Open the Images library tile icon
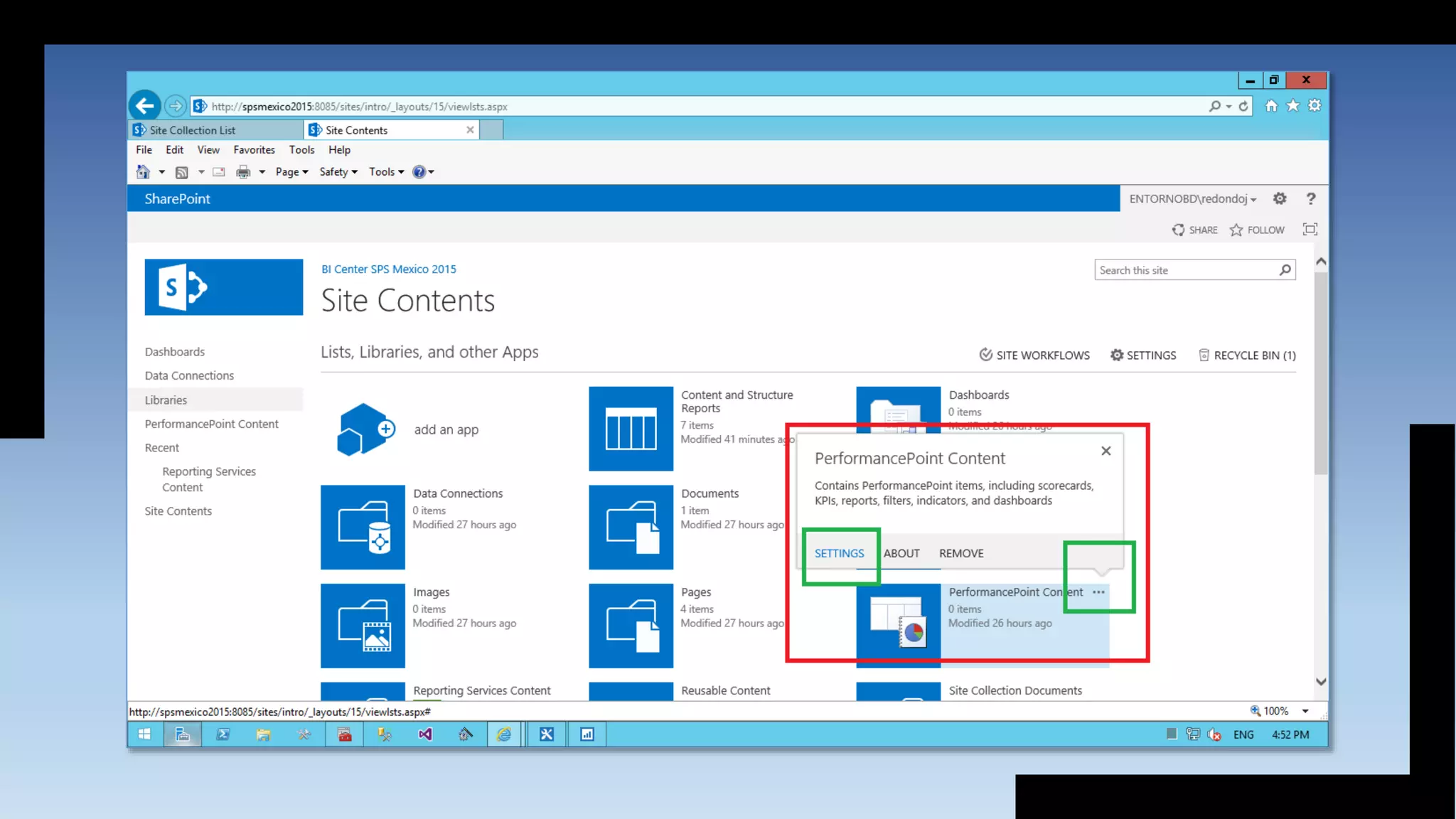1456x819 pixels. pos(363,626)
